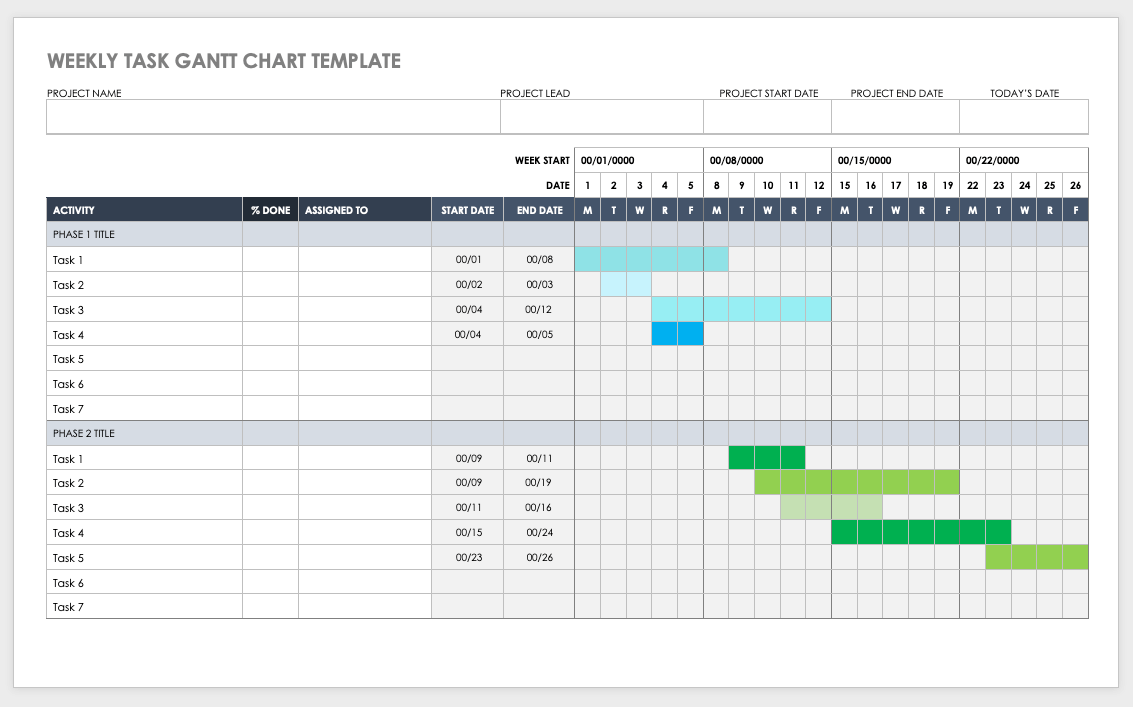This screenshot has width=1133, height=707.
Task: Click the TODAY'S DATE field
Action: point(1022,116)
